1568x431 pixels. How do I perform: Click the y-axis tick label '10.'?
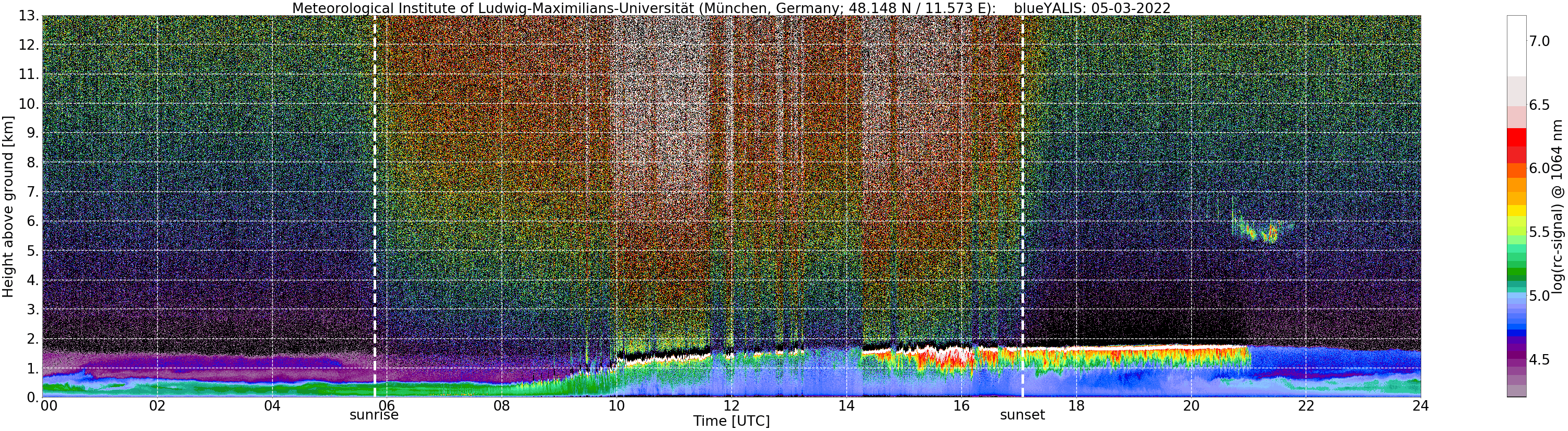tap(29, 104)
